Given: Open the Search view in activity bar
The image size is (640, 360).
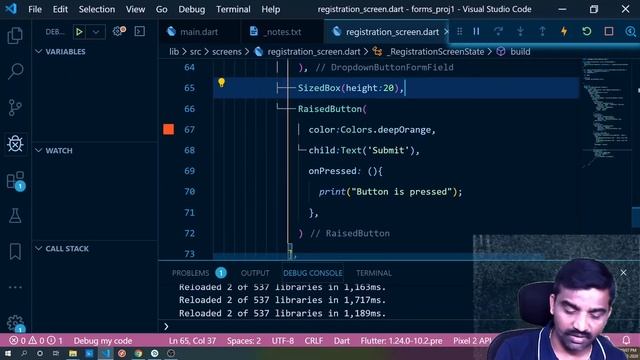Looking at the screenshot, I should point(15,71).
